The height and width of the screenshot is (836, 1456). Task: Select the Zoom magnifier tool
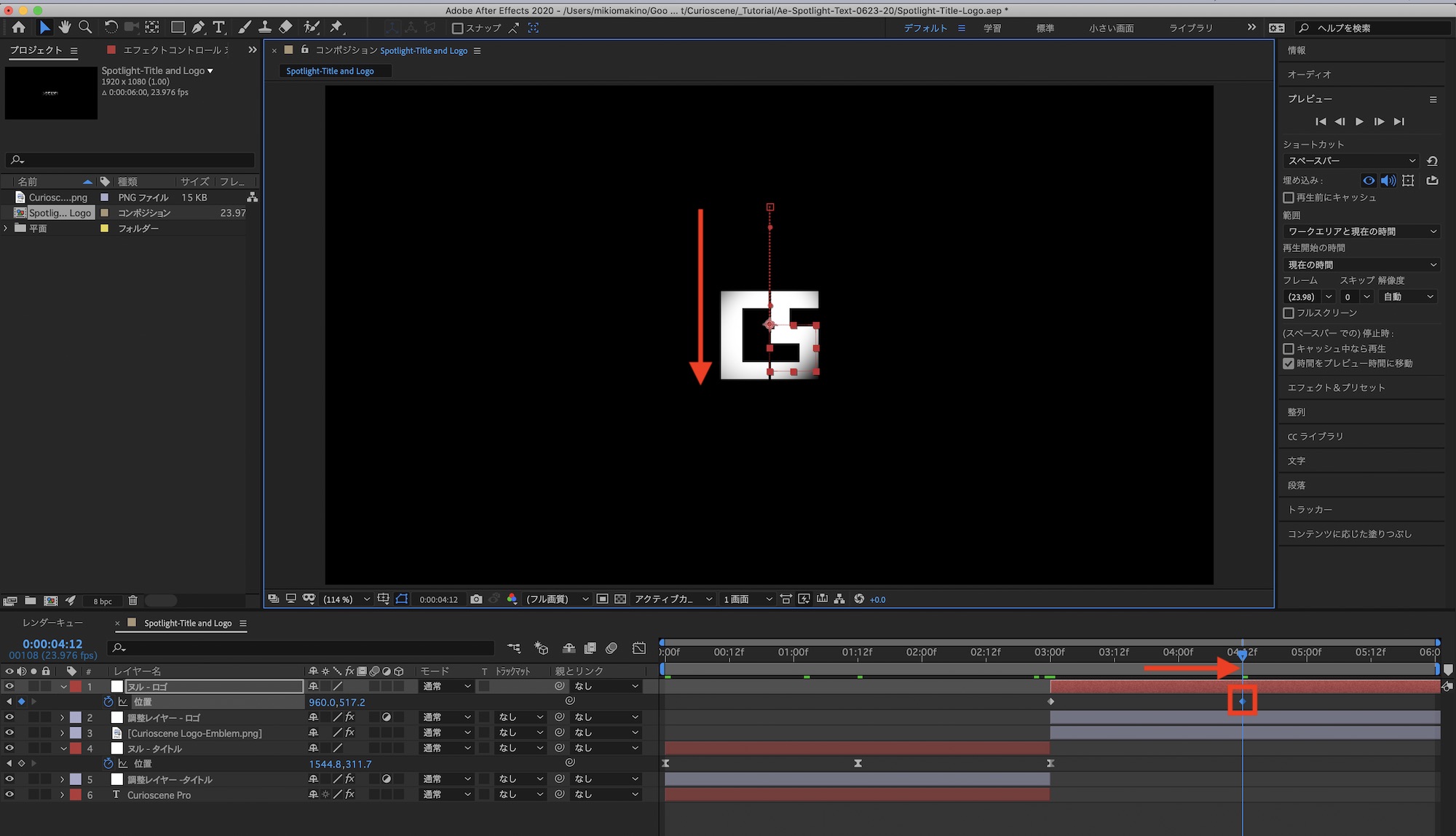coord(85,28)
